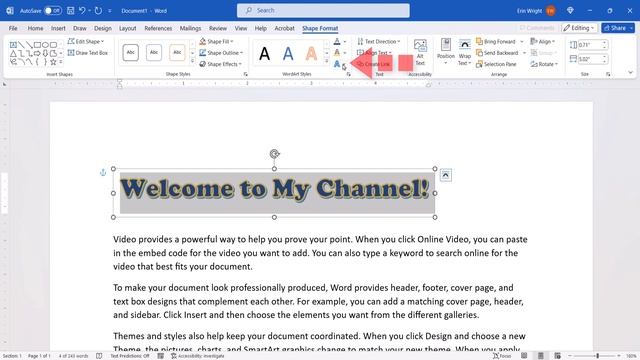Apply the orange-outlined Abc shape style
The image size is (640, 360).
tap(177, 52)
